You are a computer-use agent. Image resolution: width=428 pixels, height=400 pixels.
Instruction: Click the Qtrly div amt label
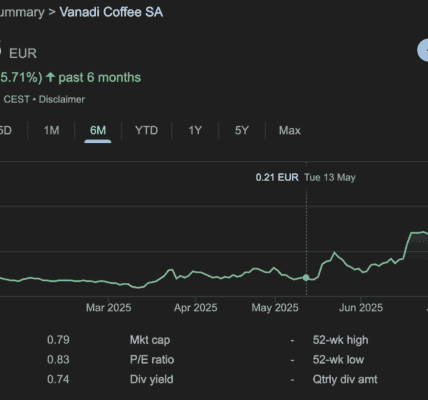click(x=345, y=379)
